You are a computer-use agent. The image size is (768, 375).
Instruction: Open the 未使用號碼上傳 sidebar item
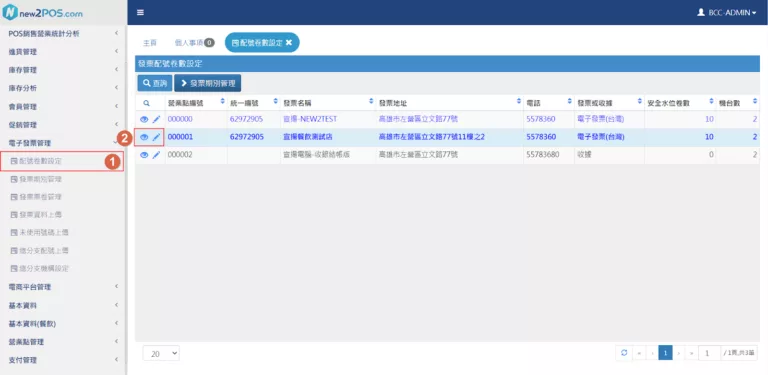40,233
